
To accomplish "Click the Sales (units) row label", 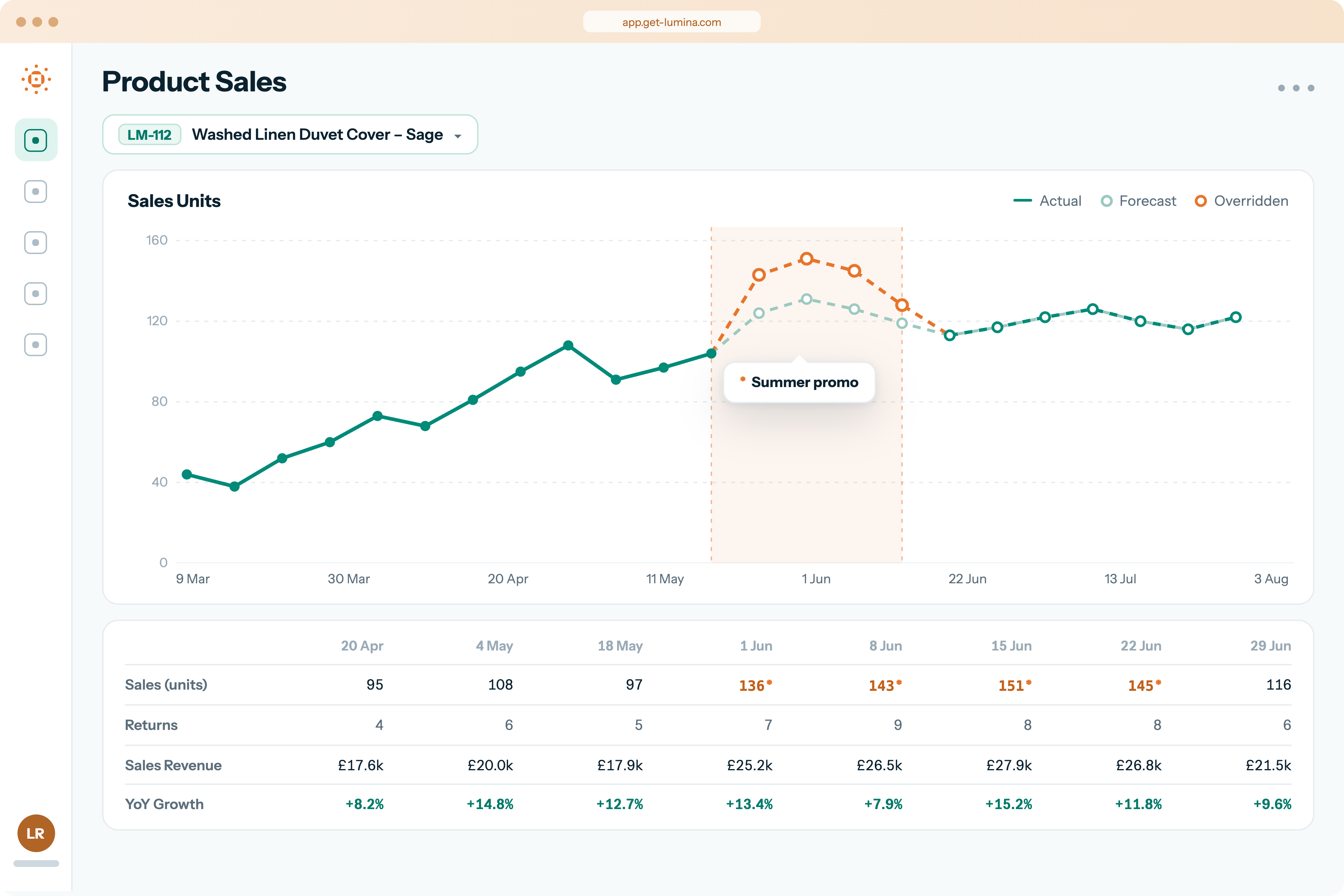I will (166, 685).
